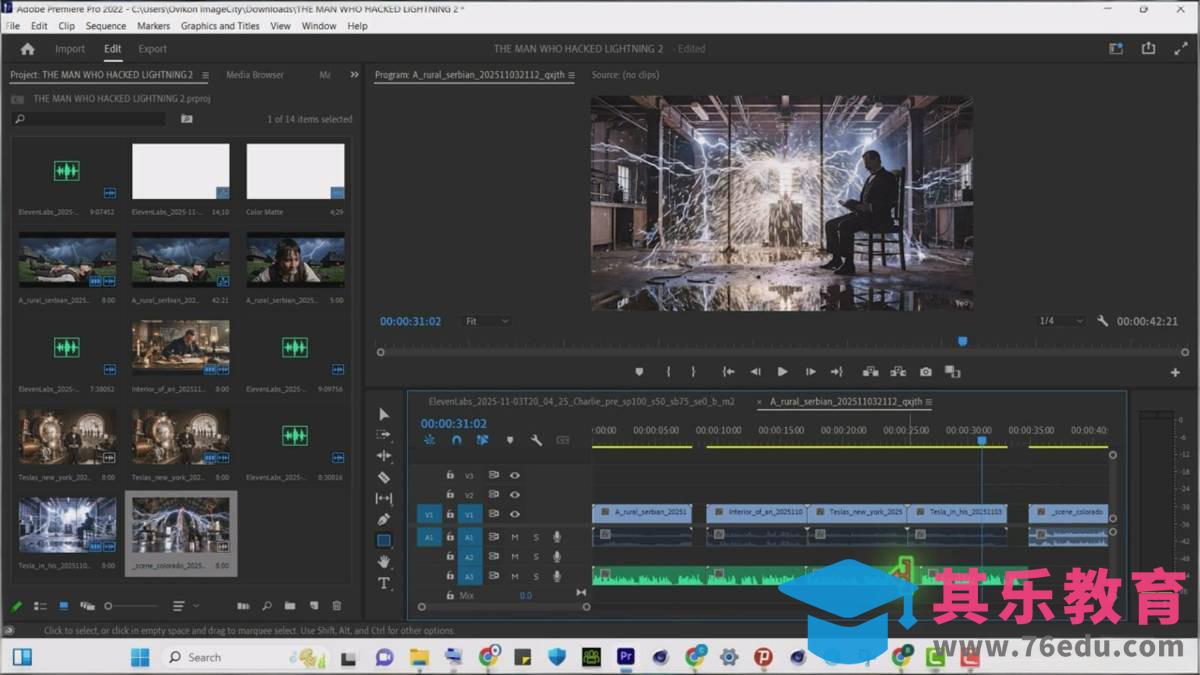Toggle the lock on track V2
Screen dimensions: 1200x675
click(450, 495)
